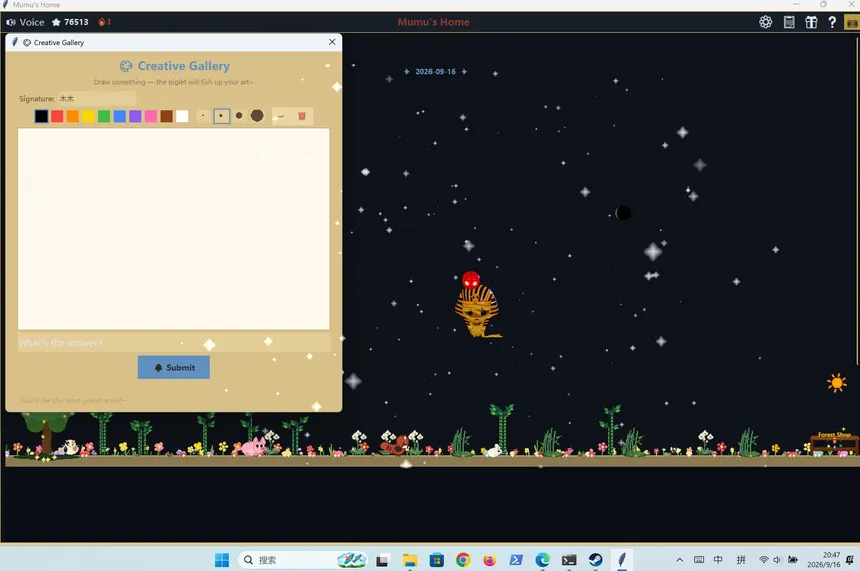
Task: Open PowerShell from the taskbar
Action: pyautogui.click(x=516, y=559)
